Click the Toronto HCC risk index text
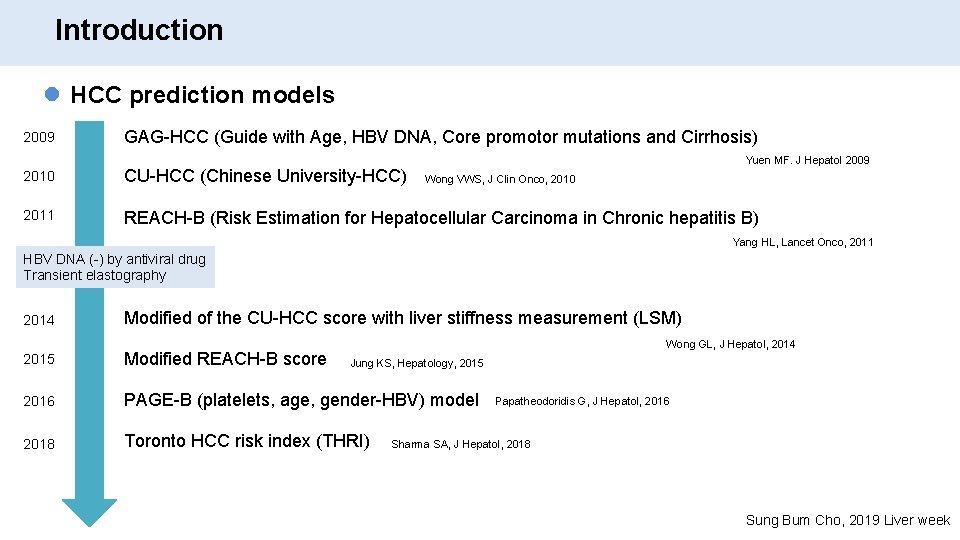This screenshot has width=960, height=540. 246,441
